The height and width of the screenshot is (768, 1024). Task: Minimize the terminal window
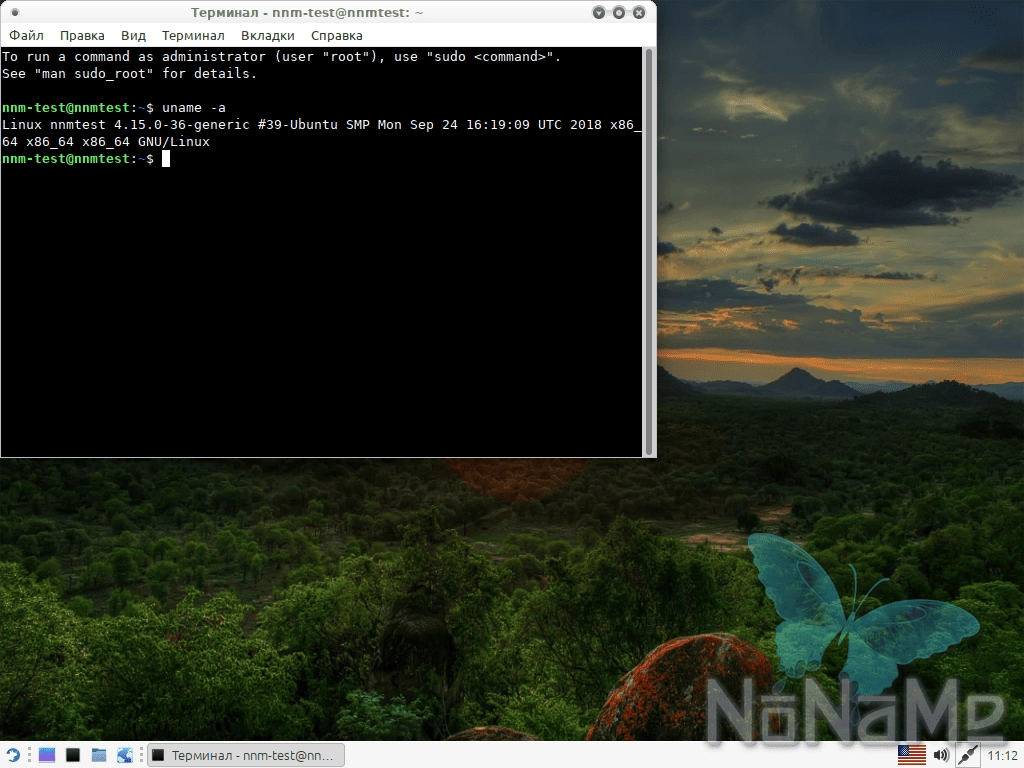point(599,12)
